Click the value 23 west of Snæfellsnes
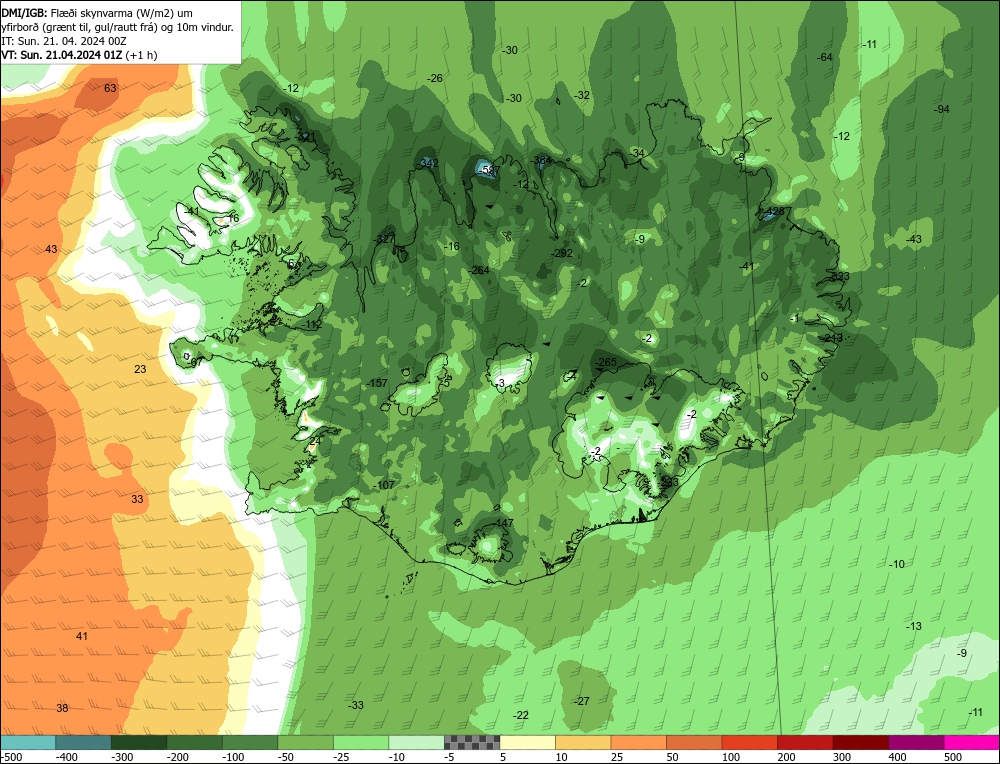The height and width of the screenshot is (764, 1000). (140, 369)
